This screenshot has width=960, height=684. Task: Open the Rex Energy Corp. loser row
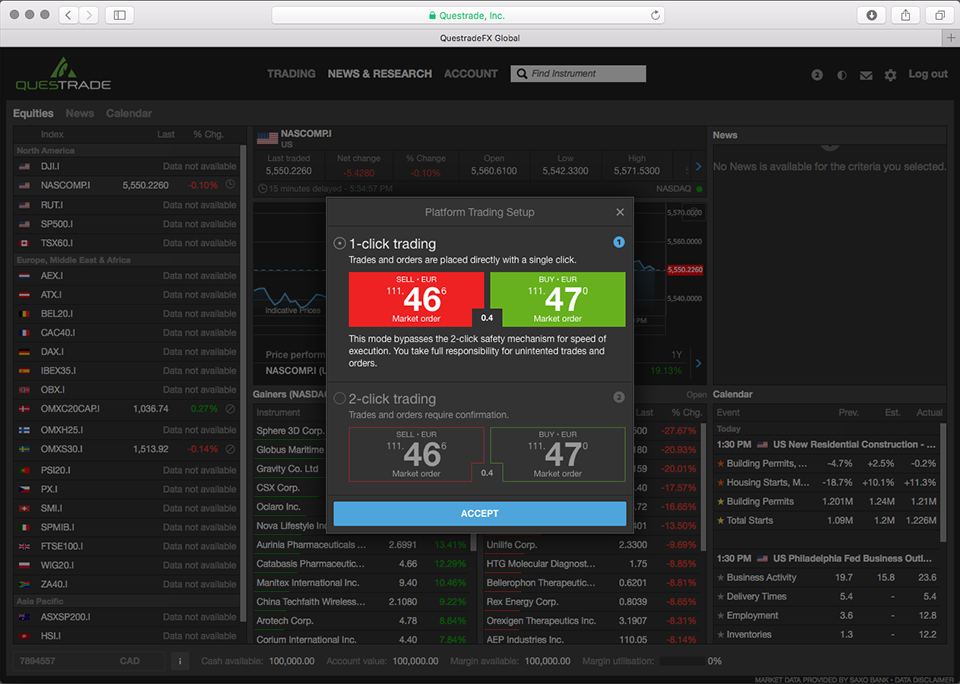click(x=591, y=602)
